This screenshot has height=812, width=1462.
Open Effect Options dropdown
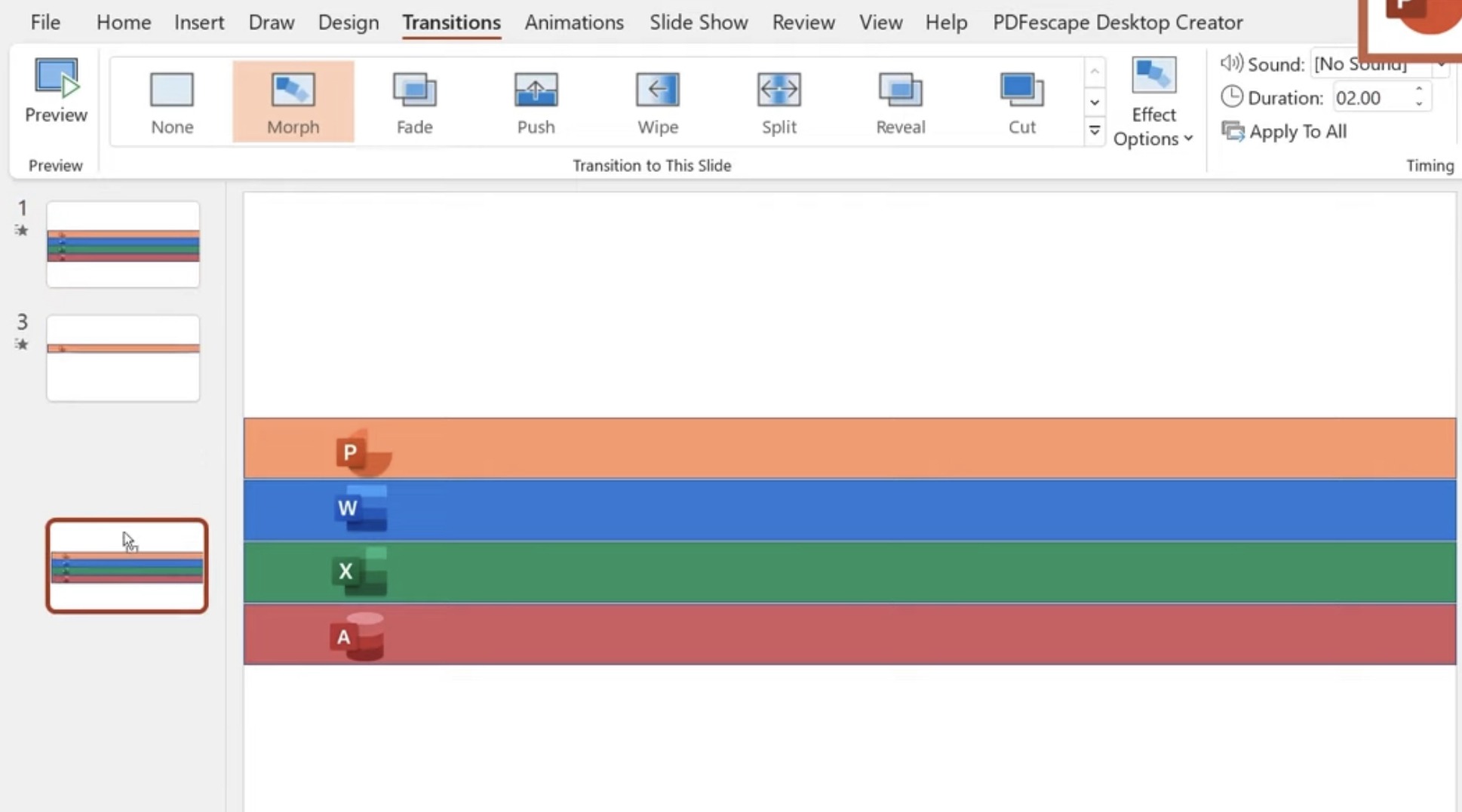(1153, 103)
